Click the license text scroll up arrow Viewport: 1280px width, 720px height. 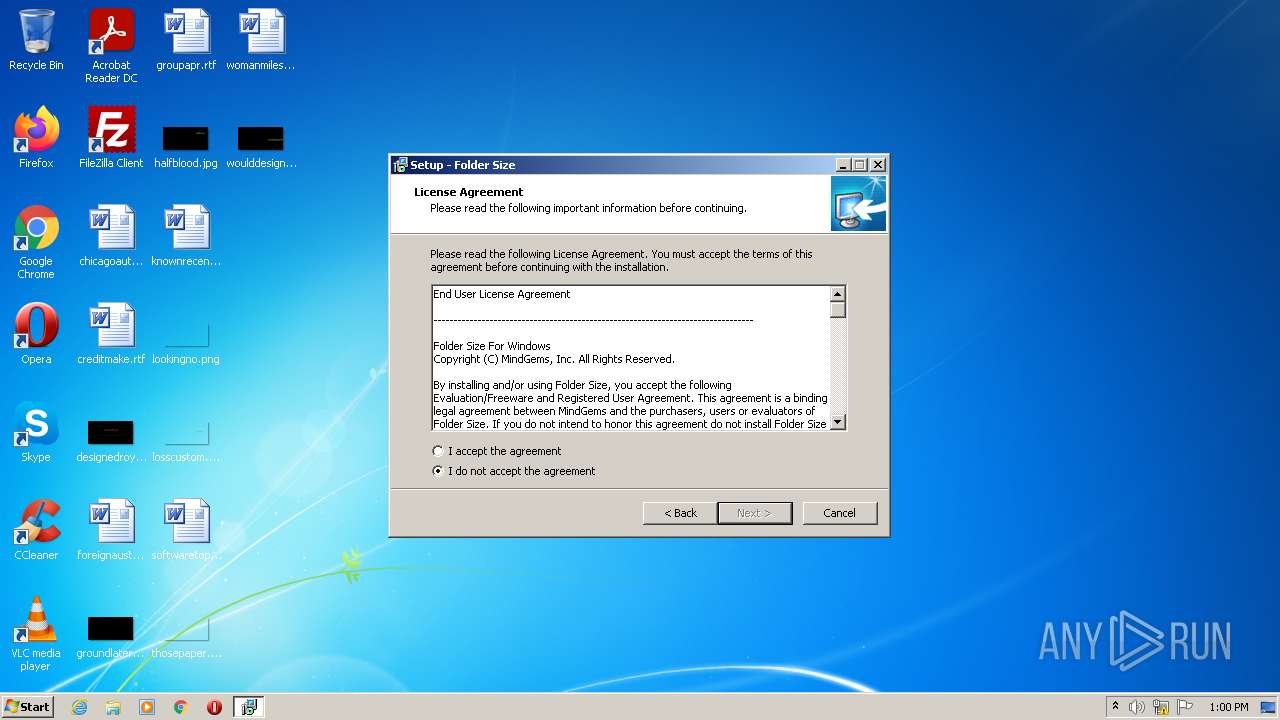pos(838,294)
